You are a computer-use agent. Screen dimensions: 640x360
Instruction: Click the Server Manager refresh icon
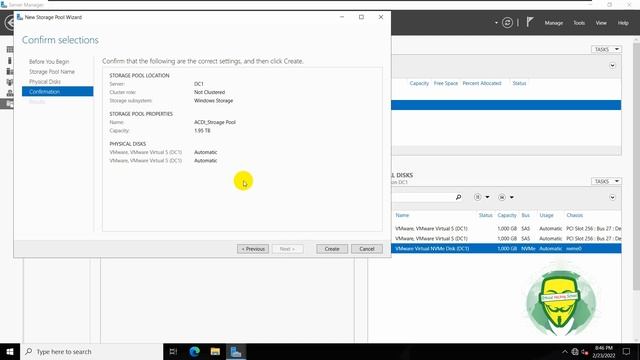tap(507, 23)
